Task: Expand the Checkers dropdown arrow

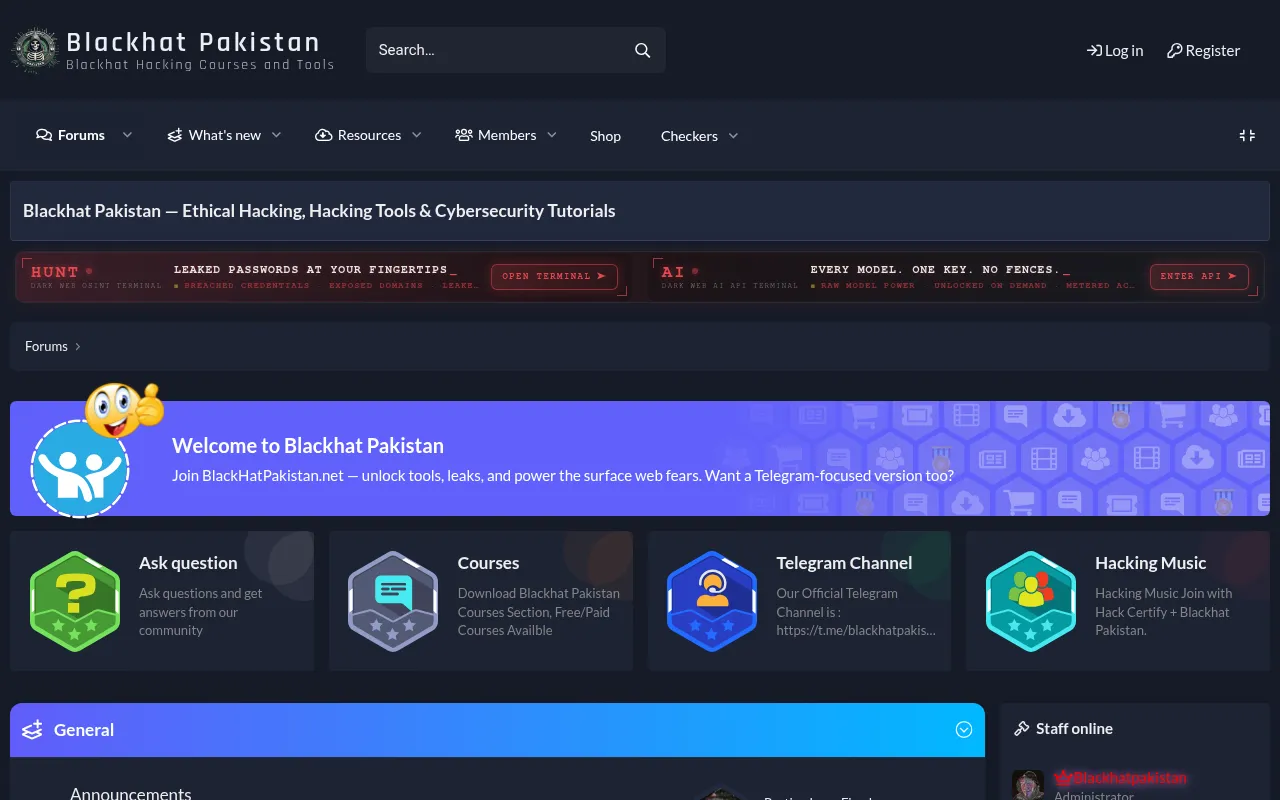Action: coord(733,136)
